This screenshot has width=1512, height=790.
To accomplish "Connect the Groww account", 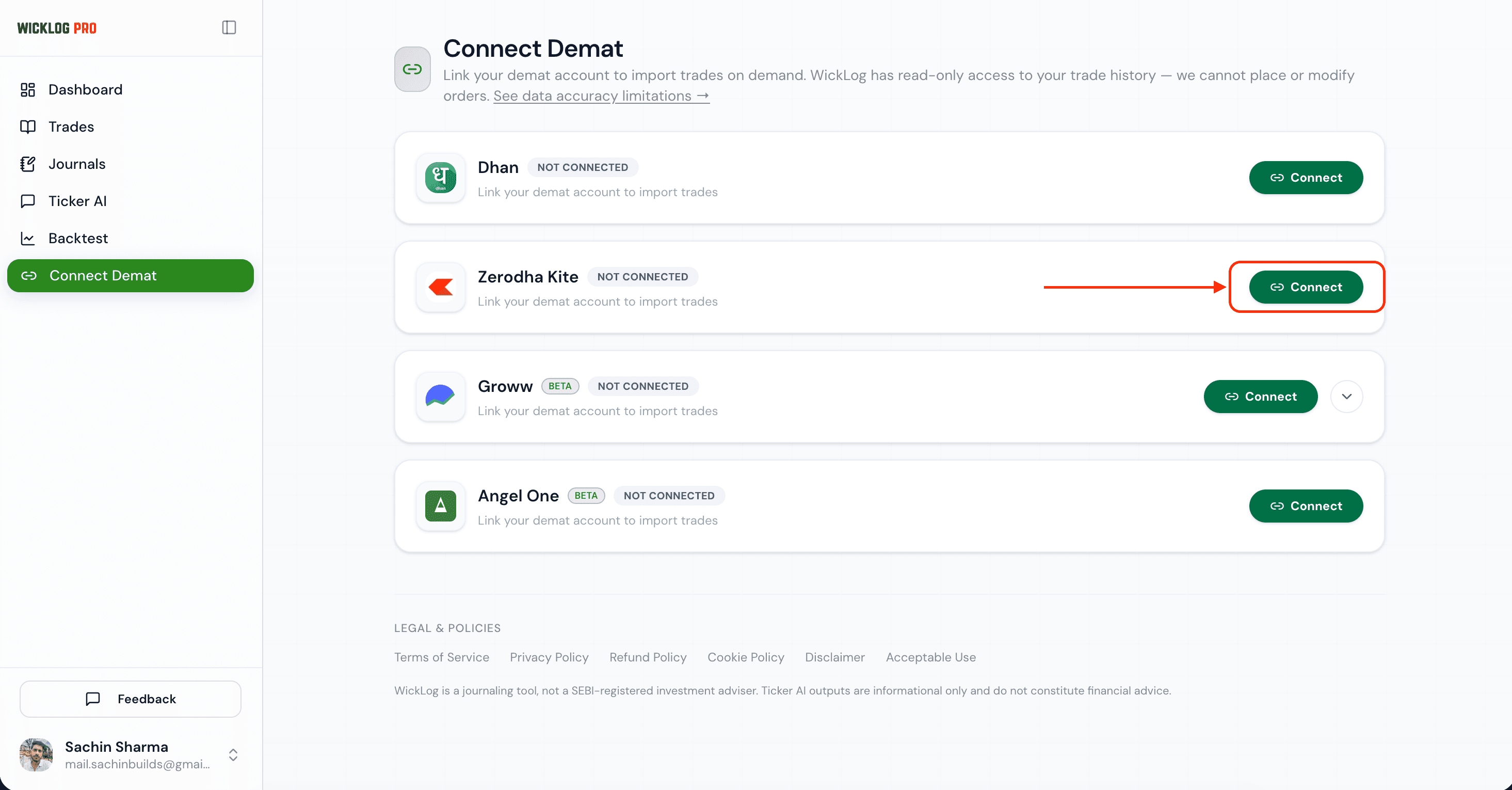I will (x=1260, y=397).
